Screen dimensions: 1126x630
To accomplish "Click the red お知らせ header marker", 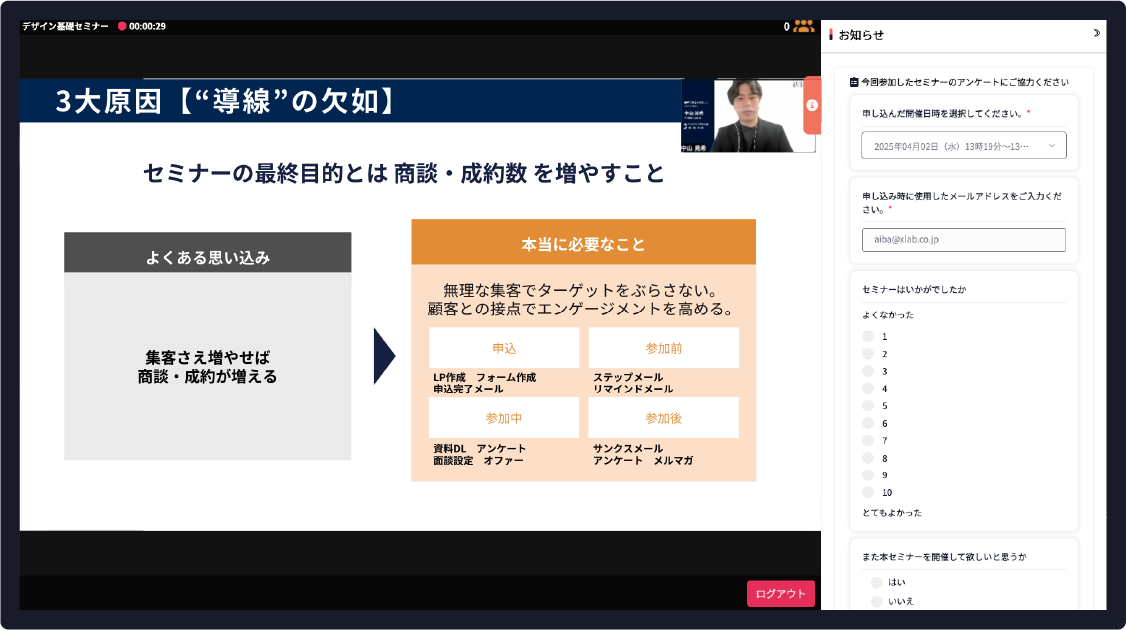I will click(831, 34).
